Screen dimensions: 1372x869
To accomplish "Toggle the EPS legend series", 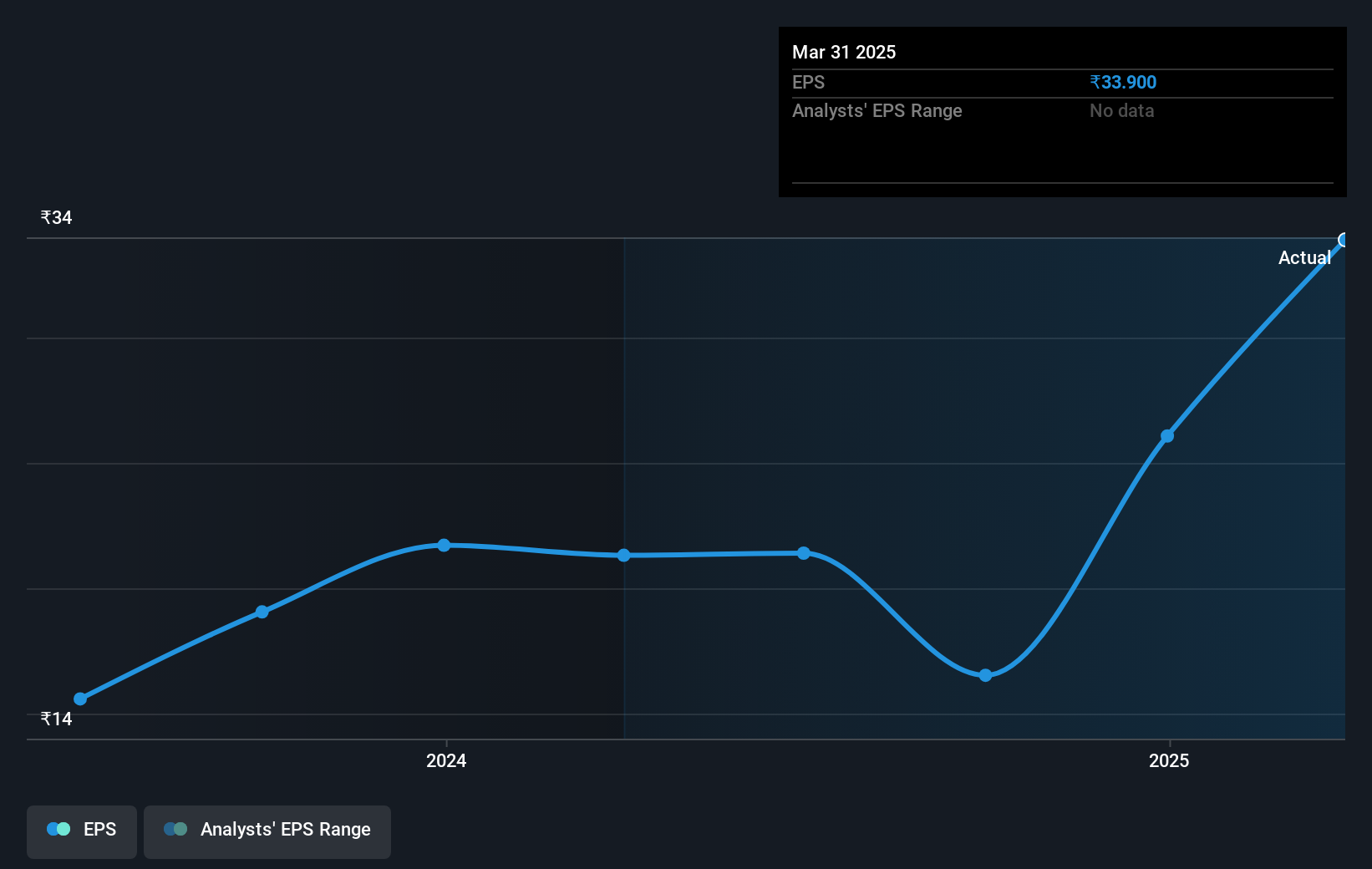I will pos(82,831).
